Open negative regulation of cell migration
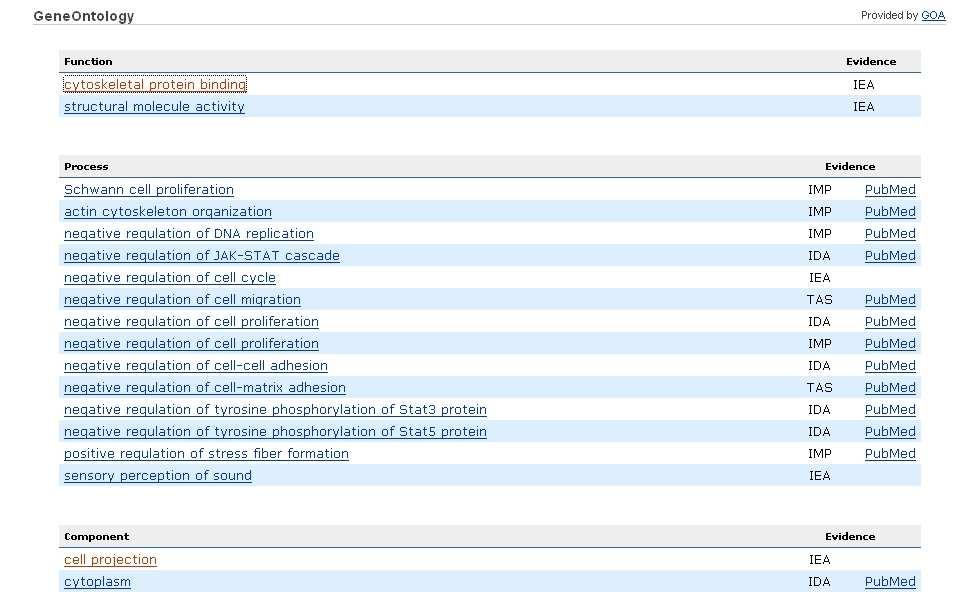Viewport: 963px width, 598px height. tap(182, 300)
